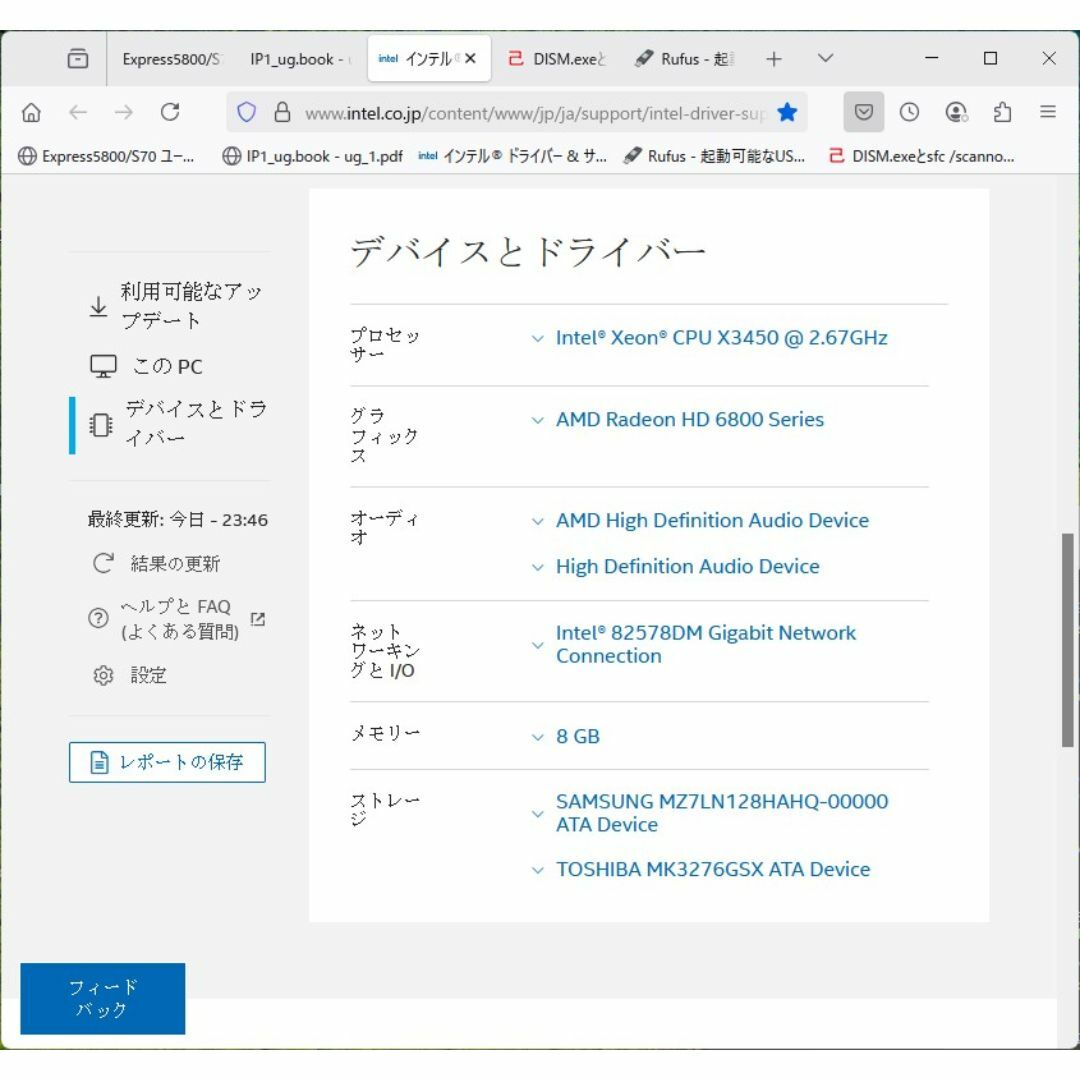Open Rufus - 起動可能なUS... bookmark
This screenshot has width=1080, height=1080.
(714, 156)
